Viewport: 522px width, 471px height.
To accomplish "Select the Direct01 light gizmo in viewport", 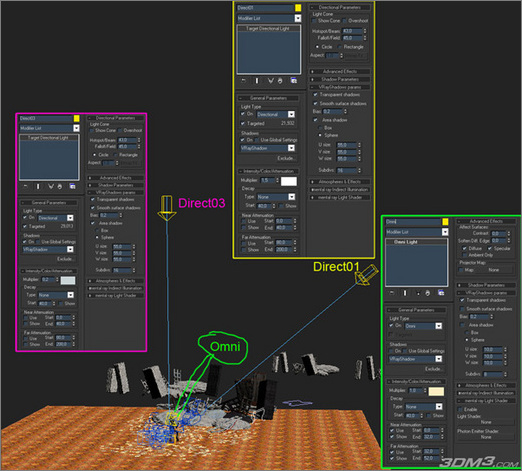I will [x=366, y=275].
